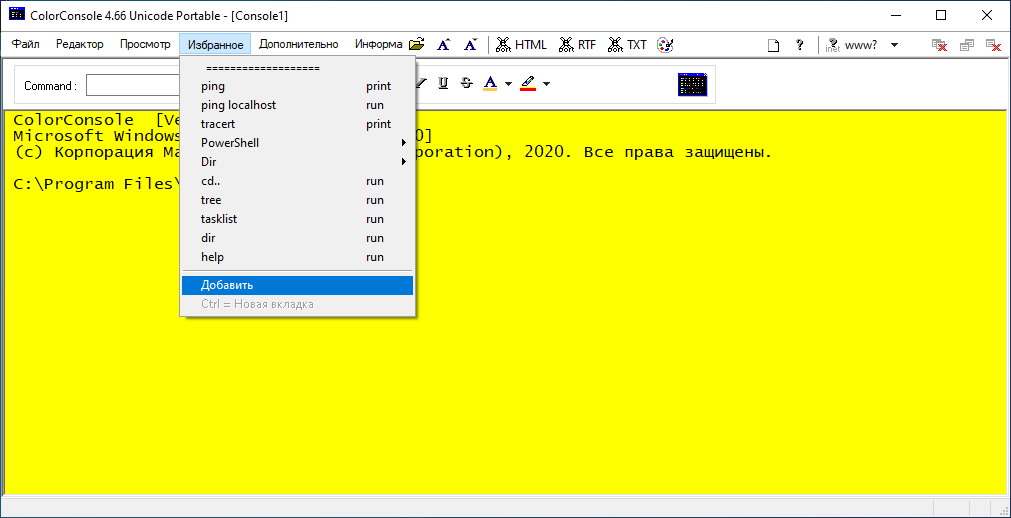Image resolution: width=1011 pixels, height=518 pixels.
Task: Open the font color dropdown arrow
Action: coord(508,84)
